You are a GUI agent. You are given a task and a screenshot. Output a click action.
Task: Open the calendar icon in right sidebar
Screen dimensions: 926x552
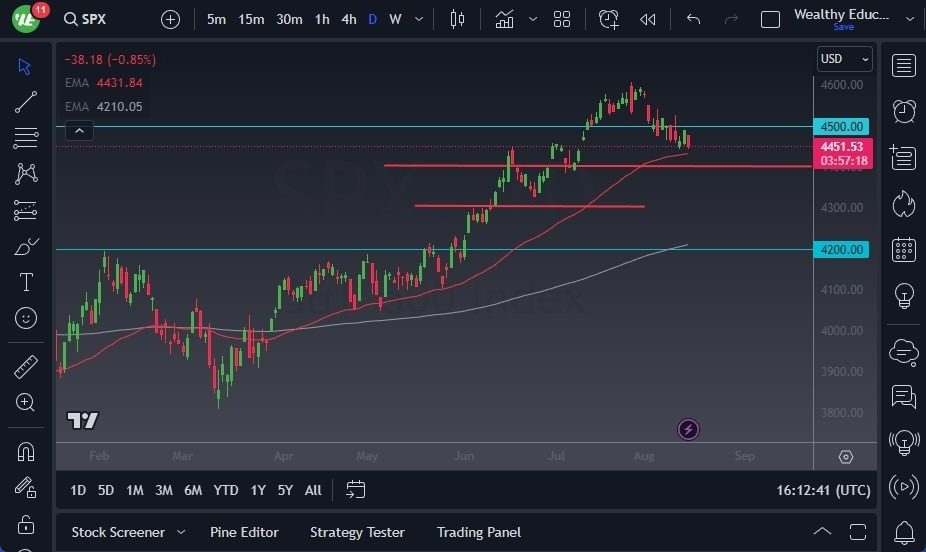[x=904, y=249]
